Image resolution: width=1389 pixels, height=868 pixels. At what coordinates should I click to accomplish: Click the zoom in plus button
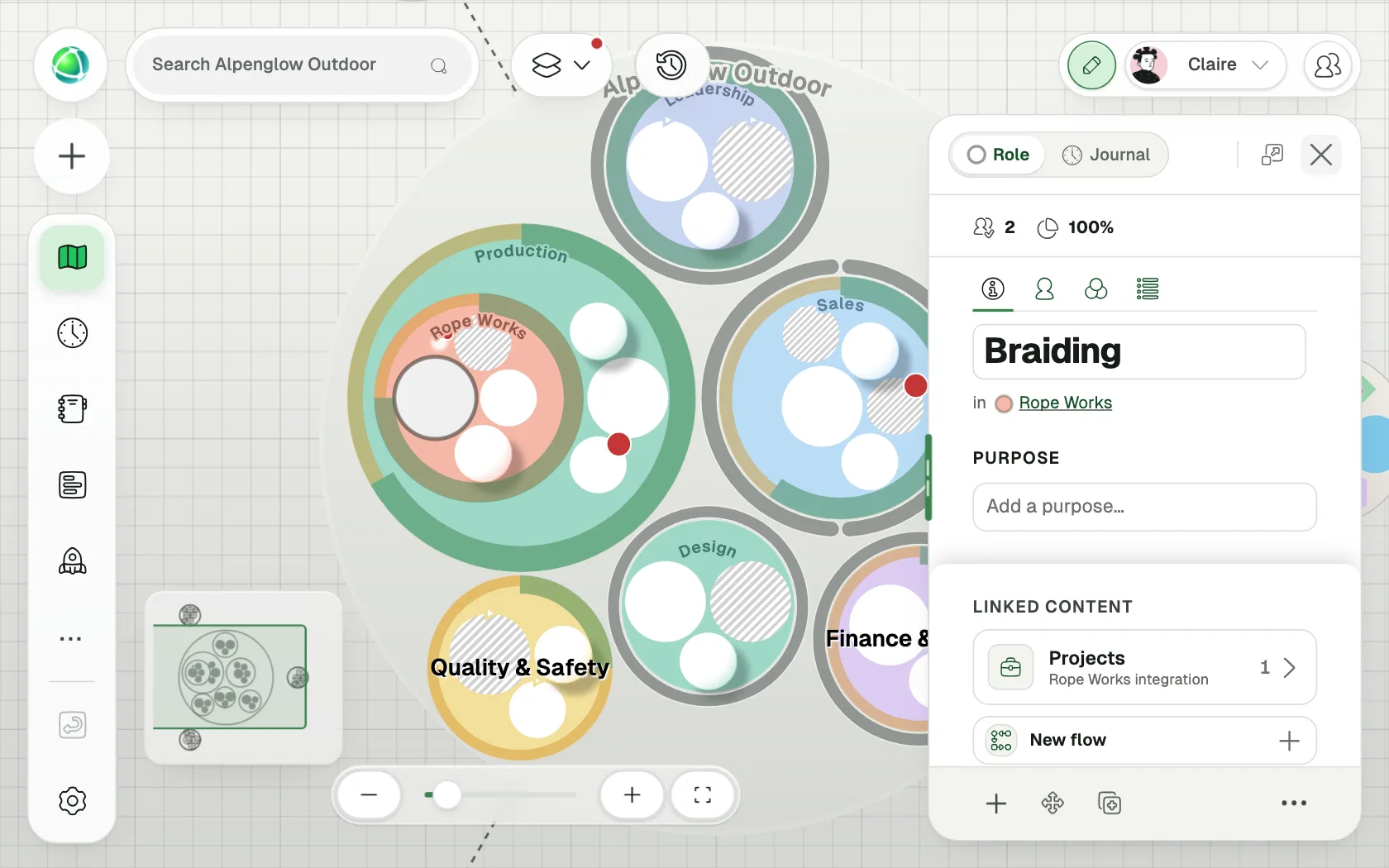632,795
